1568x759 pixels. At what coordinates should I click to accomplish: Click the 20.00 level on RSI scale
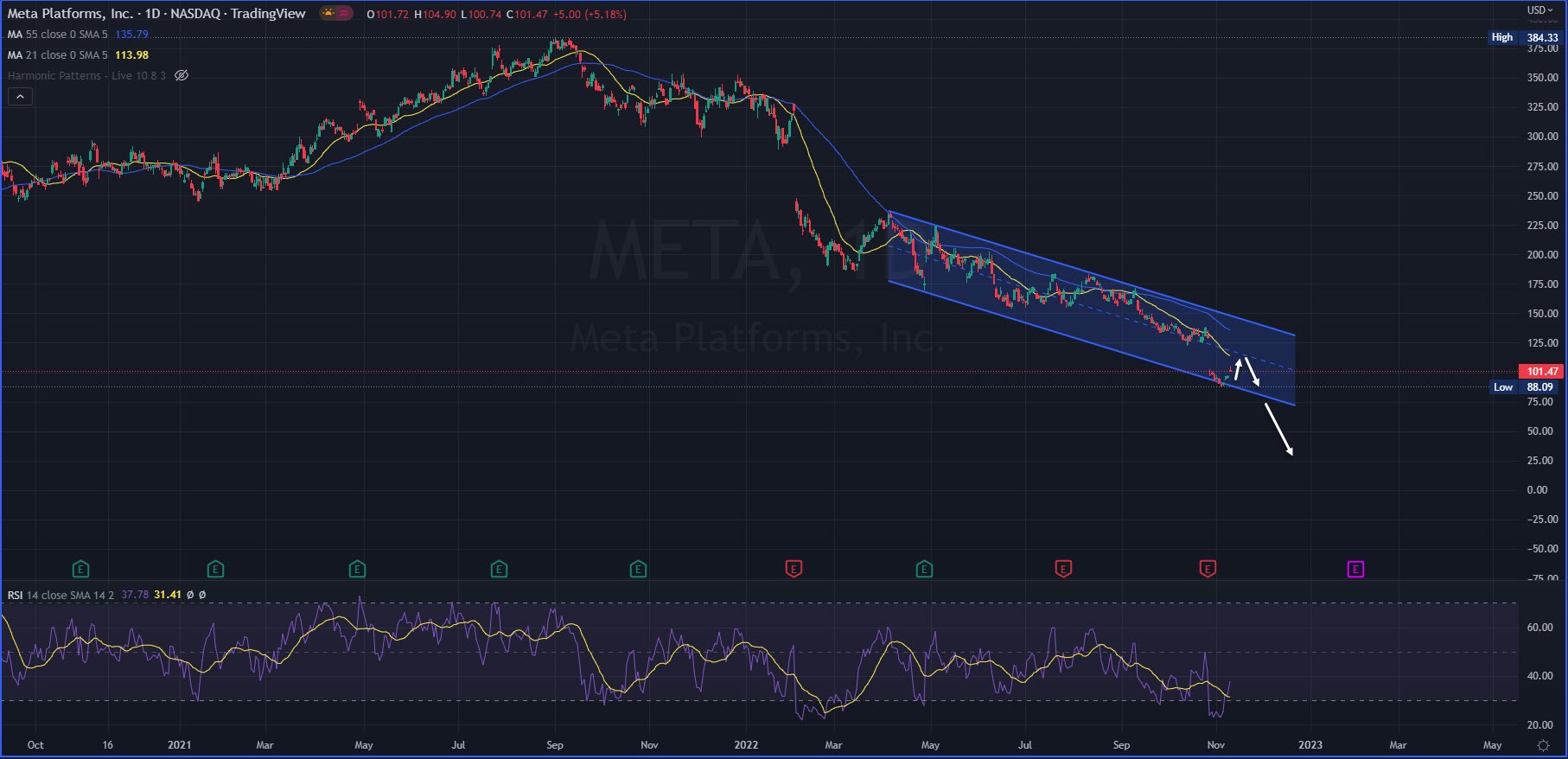(1540, 725)
